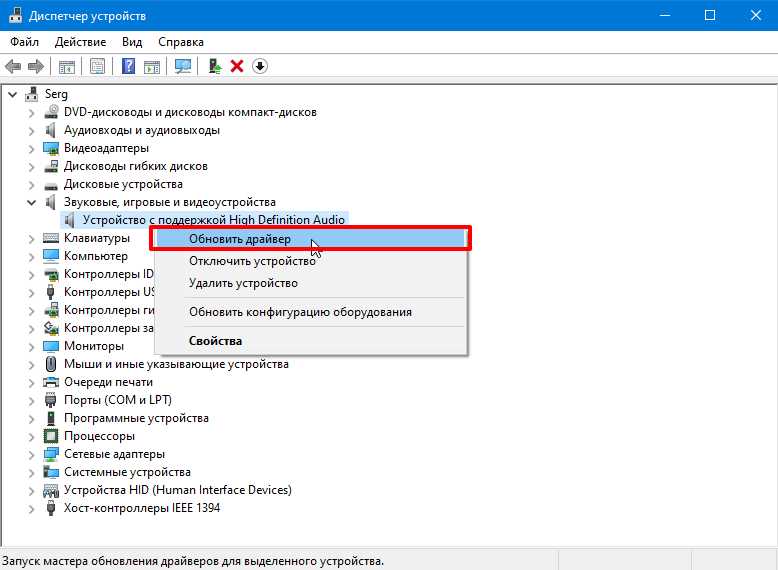This screenshot has width=778, height=570.
Task: Click the blue Help question-mark icon
Action: (128, 66)
